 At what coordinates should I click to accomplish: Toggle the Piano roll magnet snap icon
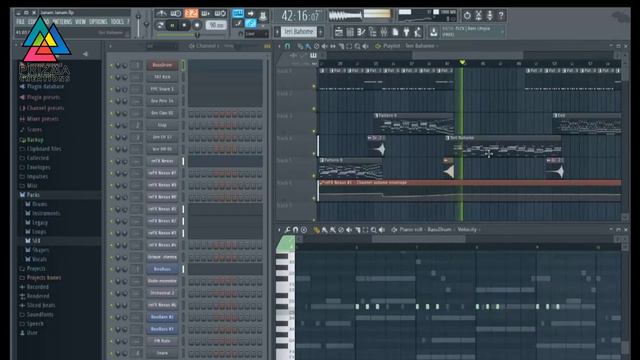[x=296, y=230]
